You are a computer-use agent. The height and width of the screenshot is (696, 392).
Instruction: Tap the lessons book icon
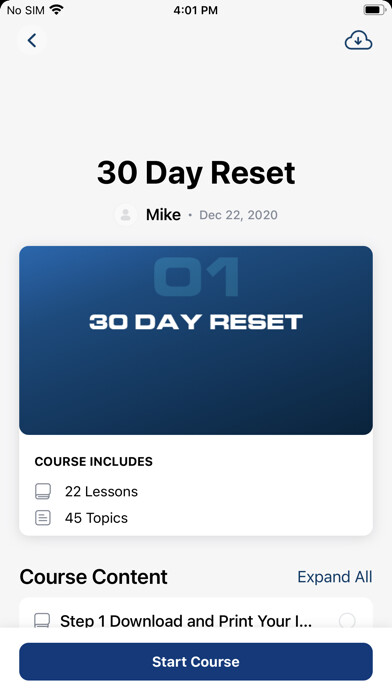coord(43,491)
